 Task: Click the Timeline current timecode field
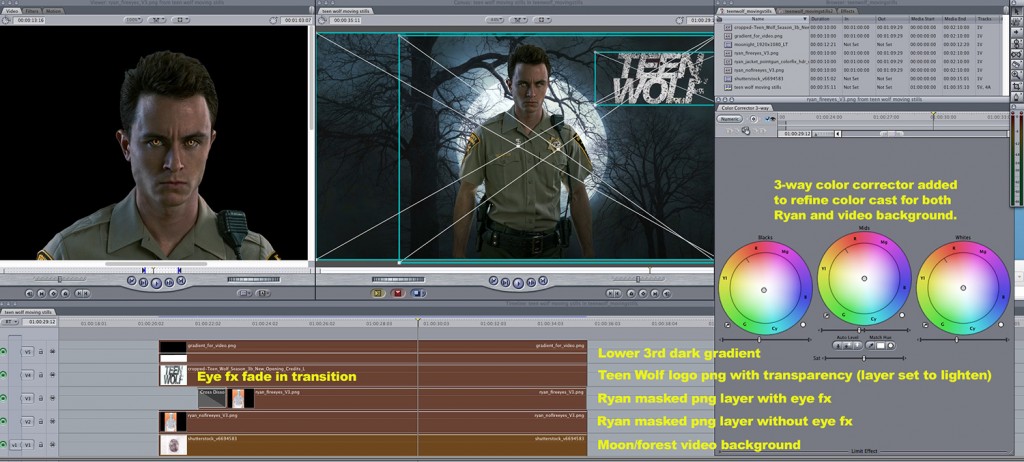(x=39, y=322)
